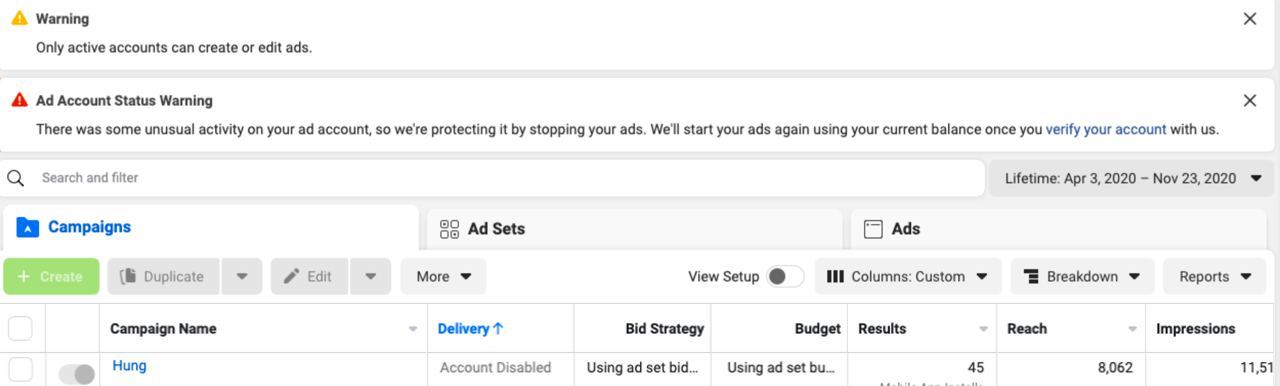Click the Breakdown icon

(1032, 277)
